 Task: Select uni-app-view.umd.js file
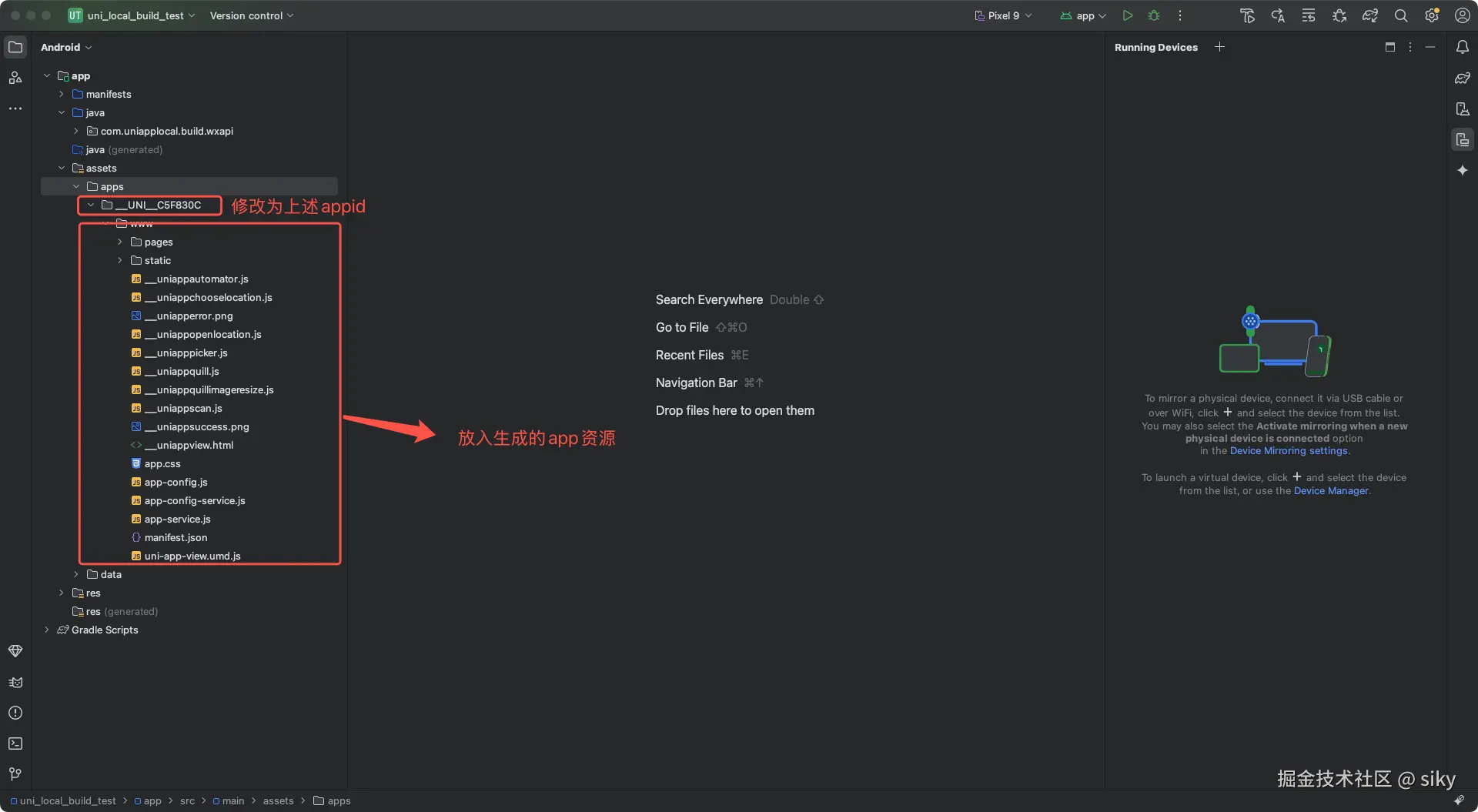pos(186,556)
